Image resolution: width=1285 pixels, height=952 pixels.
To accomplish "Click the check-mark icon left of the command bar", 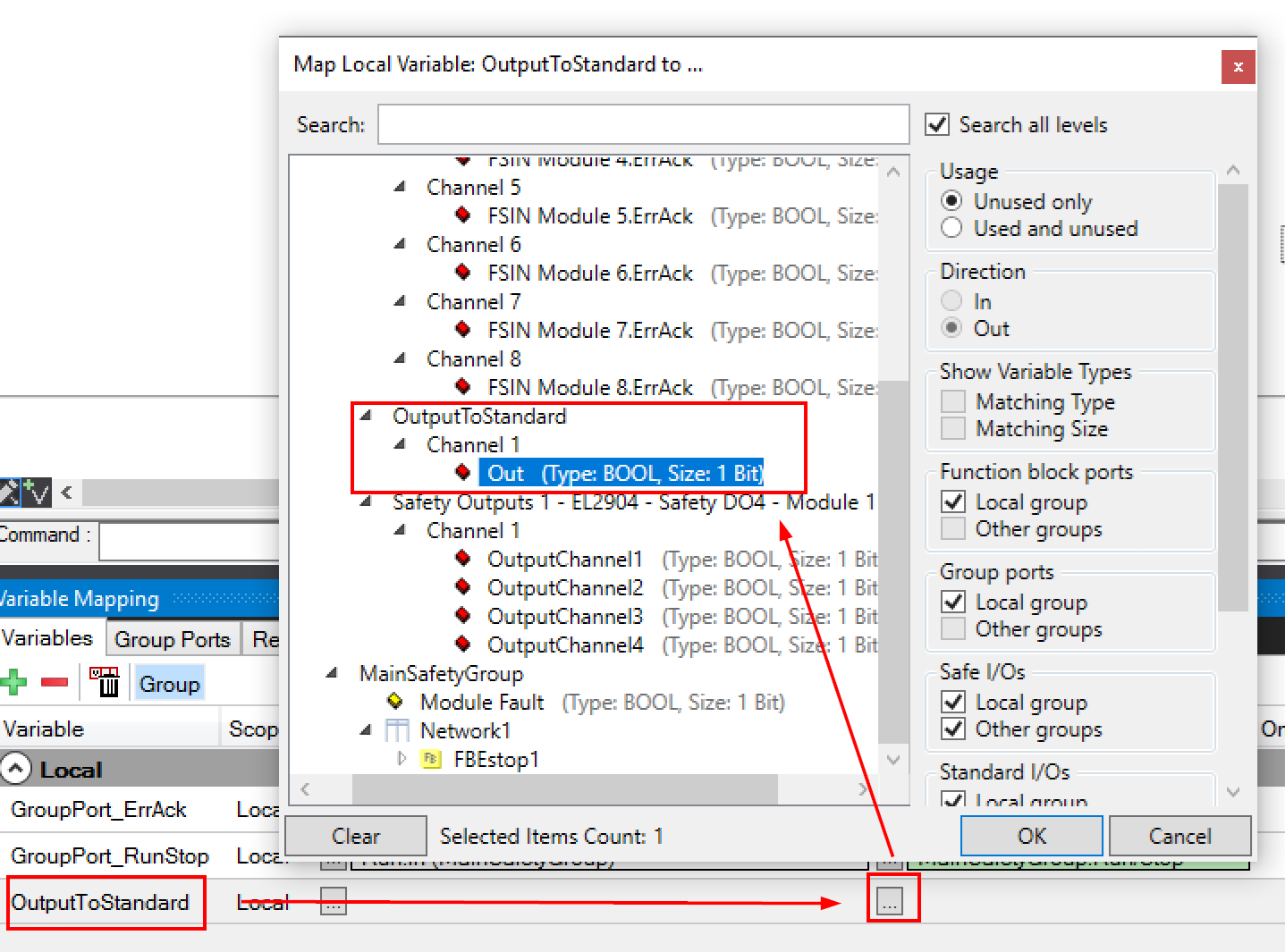I will coord(37,492).
